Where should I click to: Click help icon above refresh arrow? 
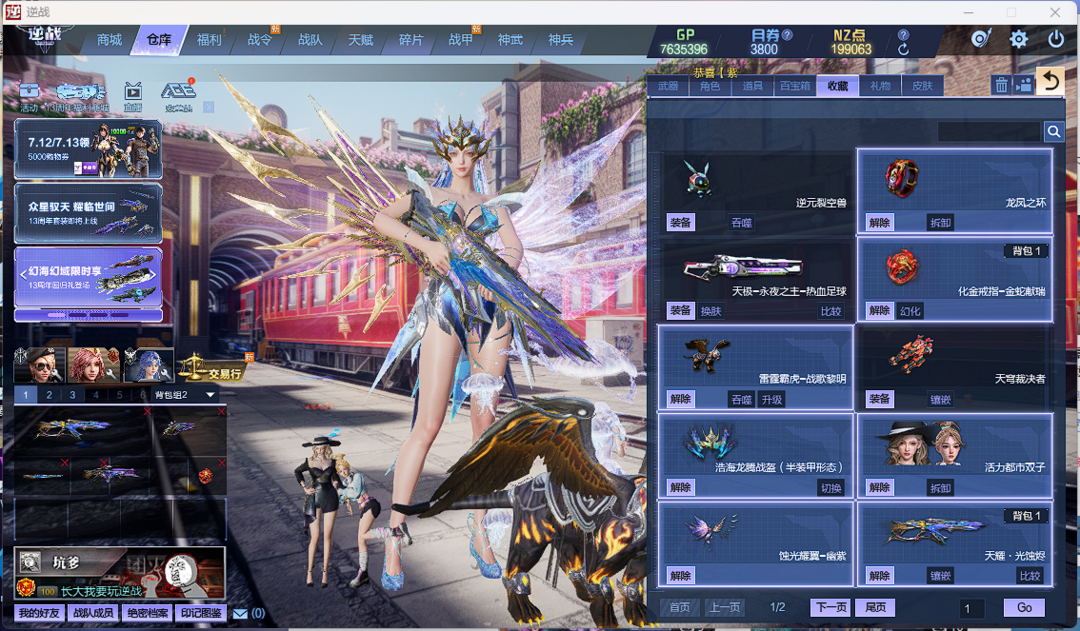(x=904, y=34)
